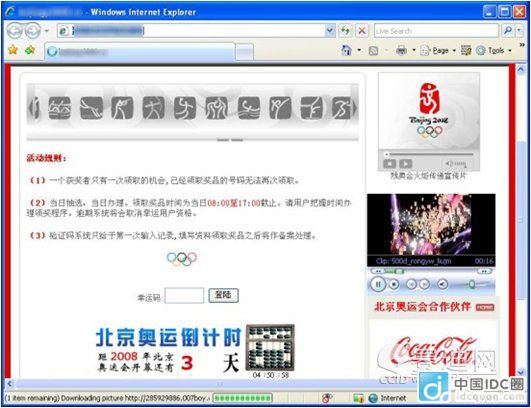This screenshot has height=408, width=531.
Task: Click the browser Back arrow button
Action: tap(15, 31)
